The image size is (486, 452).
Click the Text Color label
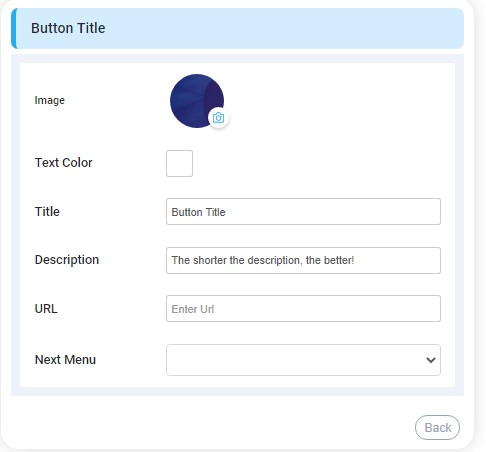[x=63, y=163]
